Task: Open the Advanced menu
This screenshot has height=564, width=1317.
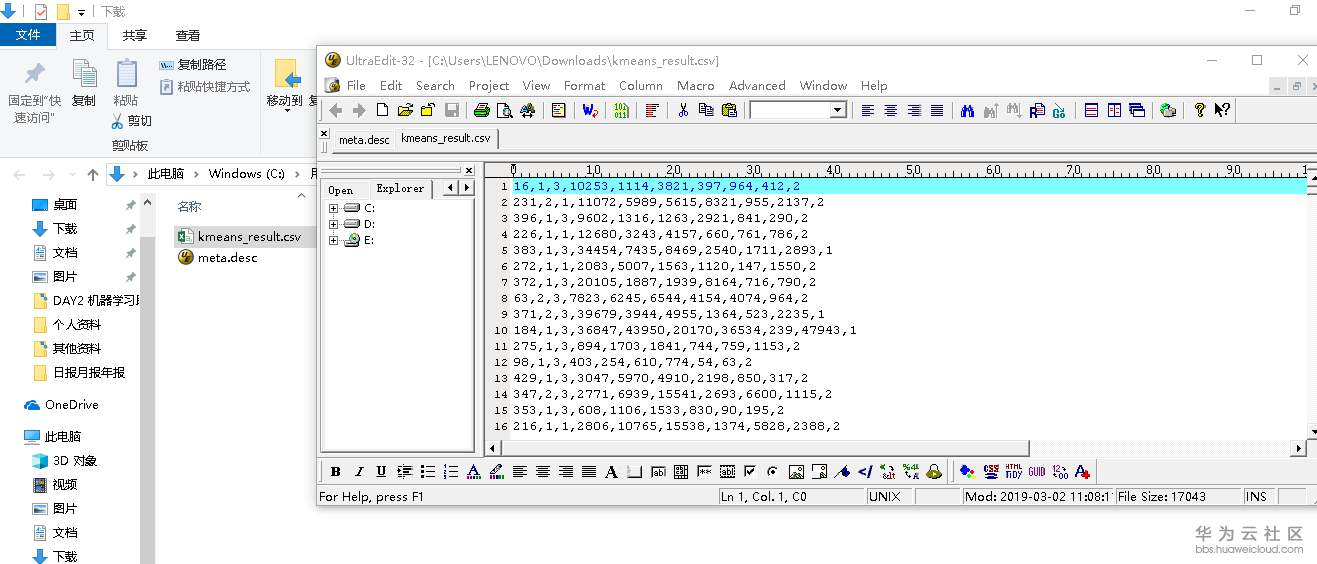Action: click(757, 86)
